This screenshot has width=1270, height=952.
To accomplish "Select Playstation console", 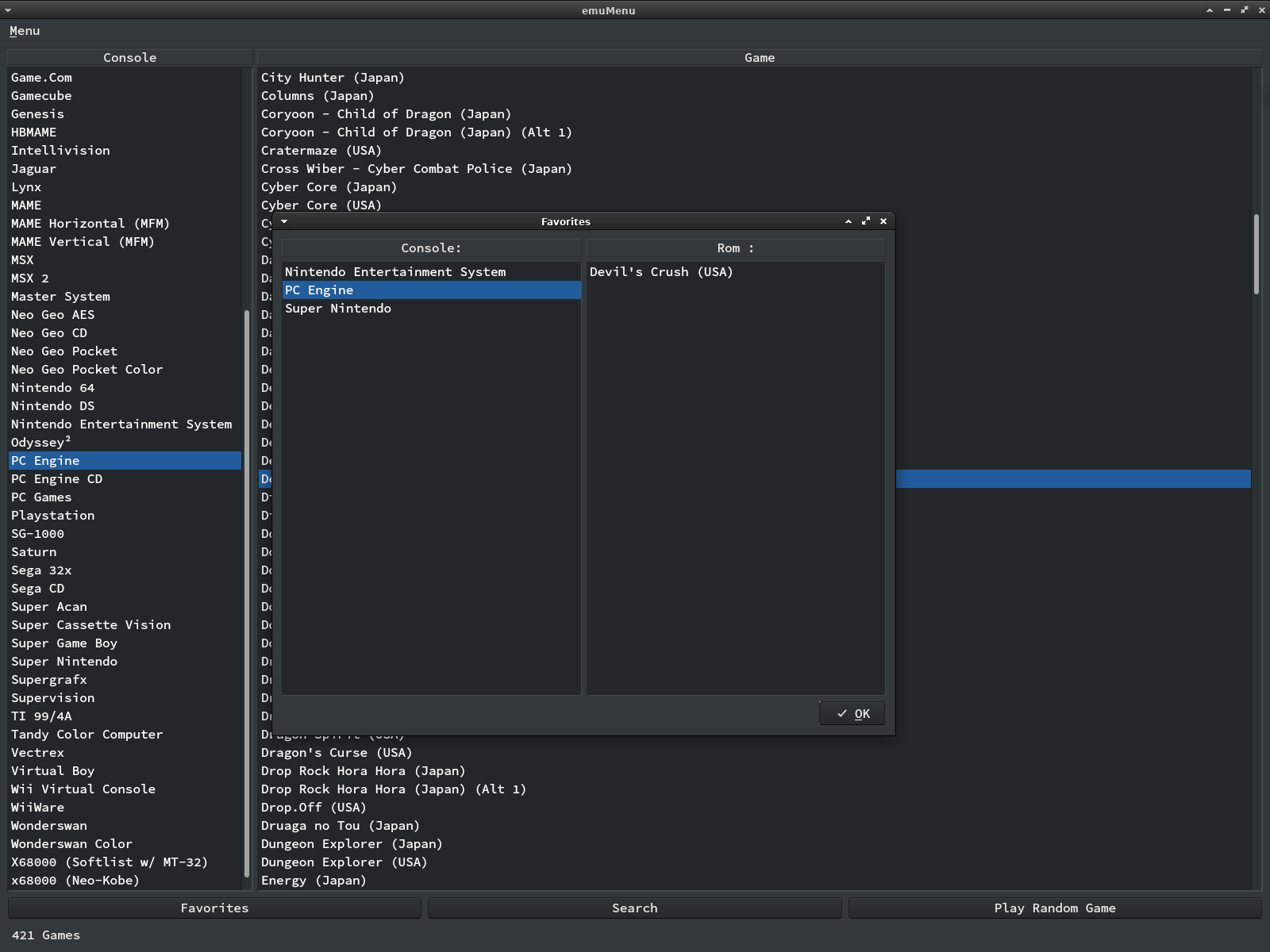I will [x=125, y=516].
